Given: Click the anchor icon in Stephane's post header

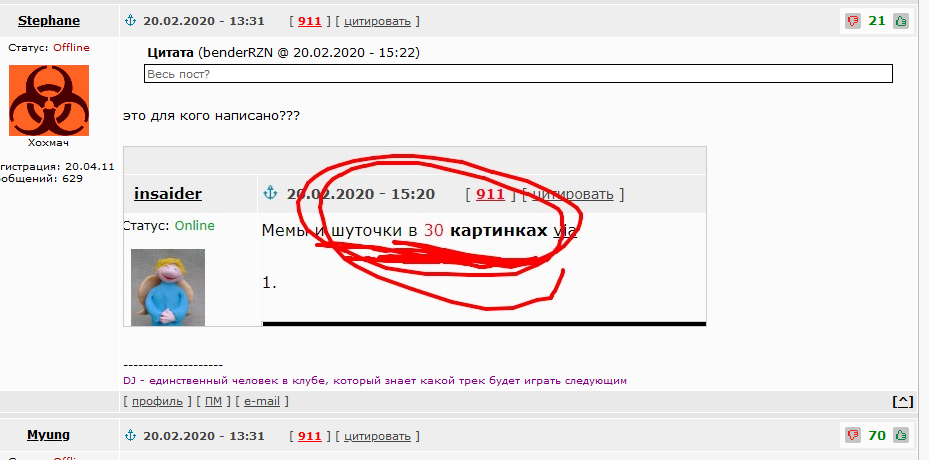Looking at the screenshot, I should coord(130,21).
